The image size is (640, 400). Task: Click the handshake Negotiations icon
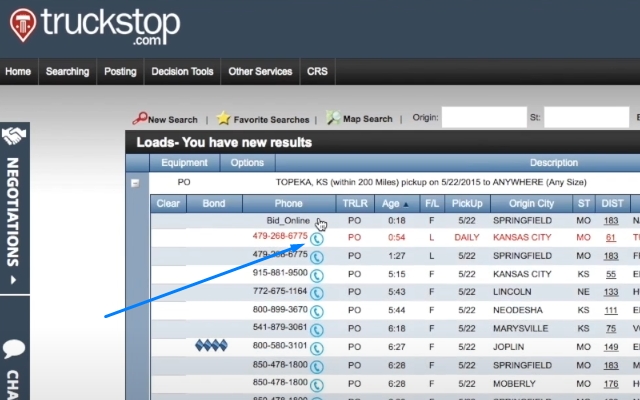13,136
